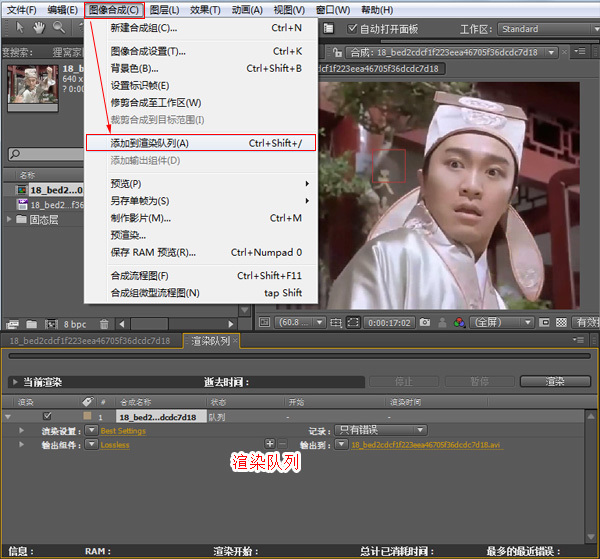Click the 渲染 button

(555, 381)
